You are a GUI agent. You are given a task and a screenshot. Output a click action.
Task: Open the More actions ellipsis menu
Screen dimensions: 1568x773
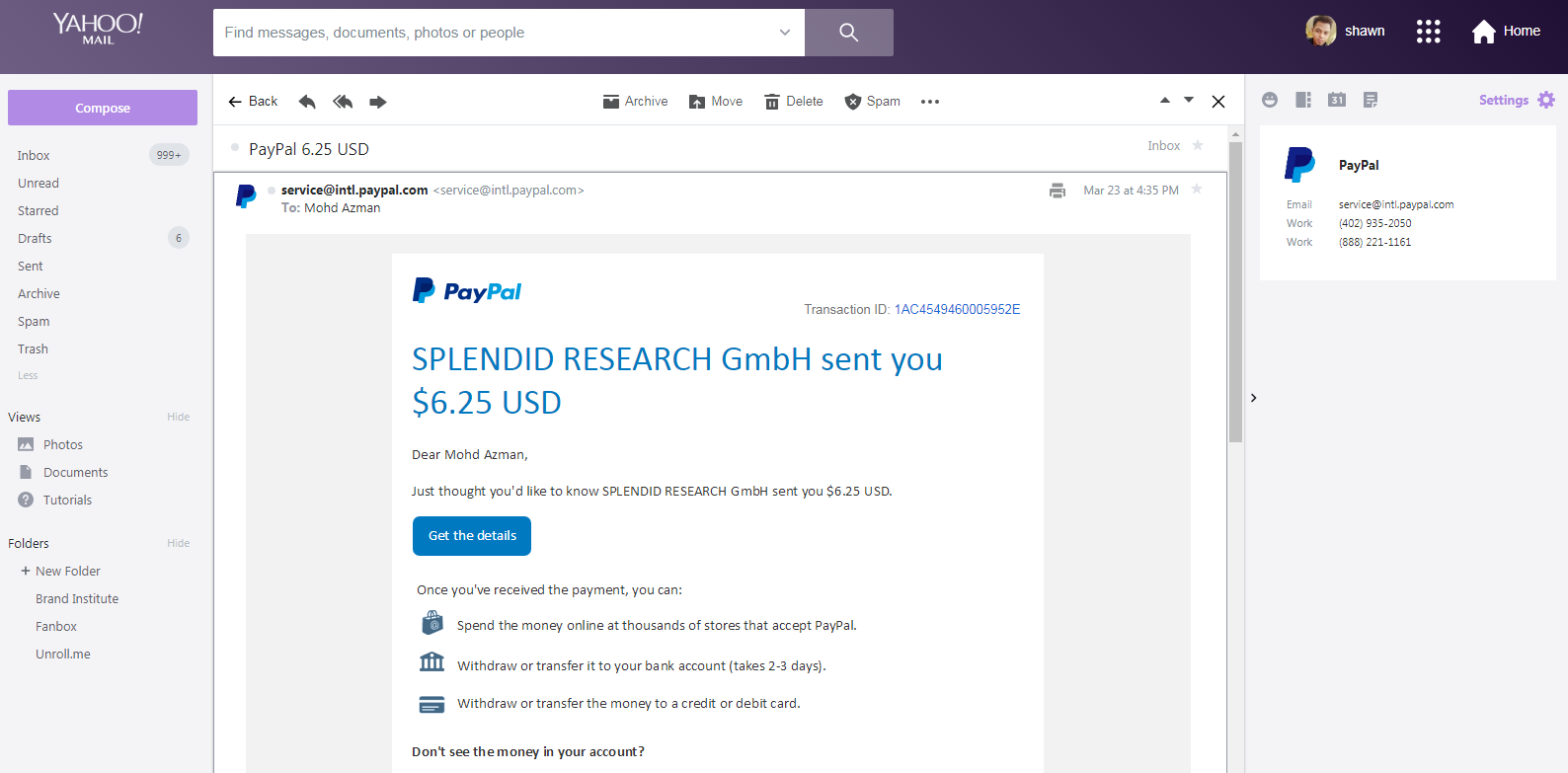[x=930, y=102]
